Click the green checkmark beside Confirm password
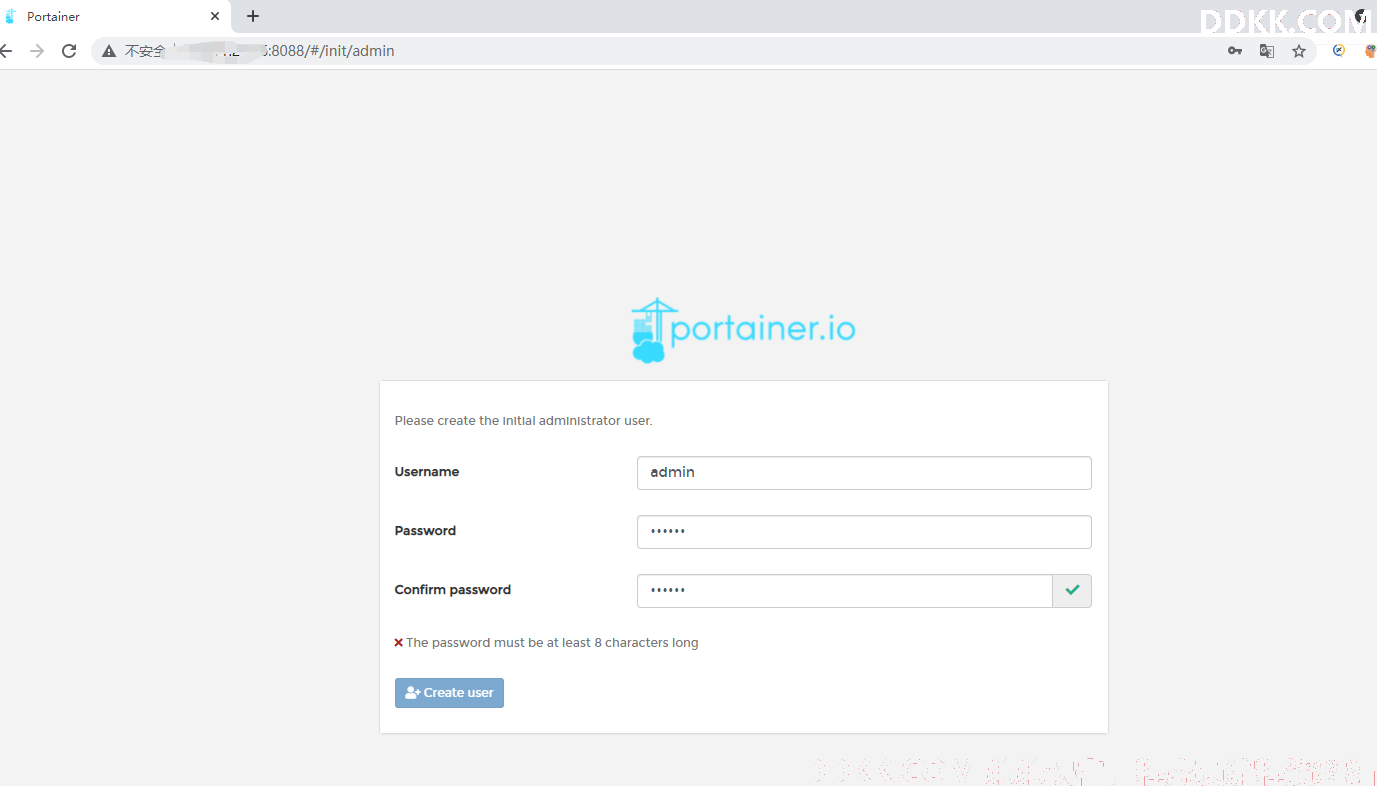 click(1072, 591)
